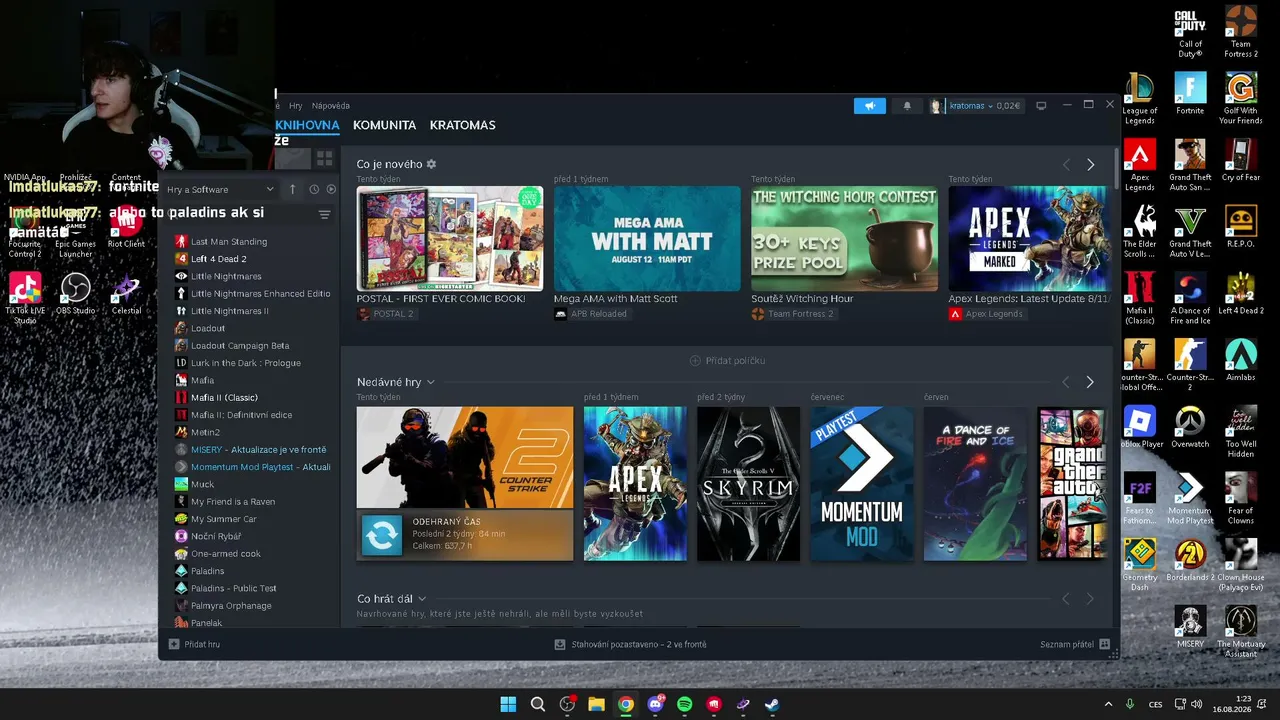The width and height of the screenshot is (1280, 720).
Task: Open Google Chrome from the taskbar
Action: coord(625,704)
